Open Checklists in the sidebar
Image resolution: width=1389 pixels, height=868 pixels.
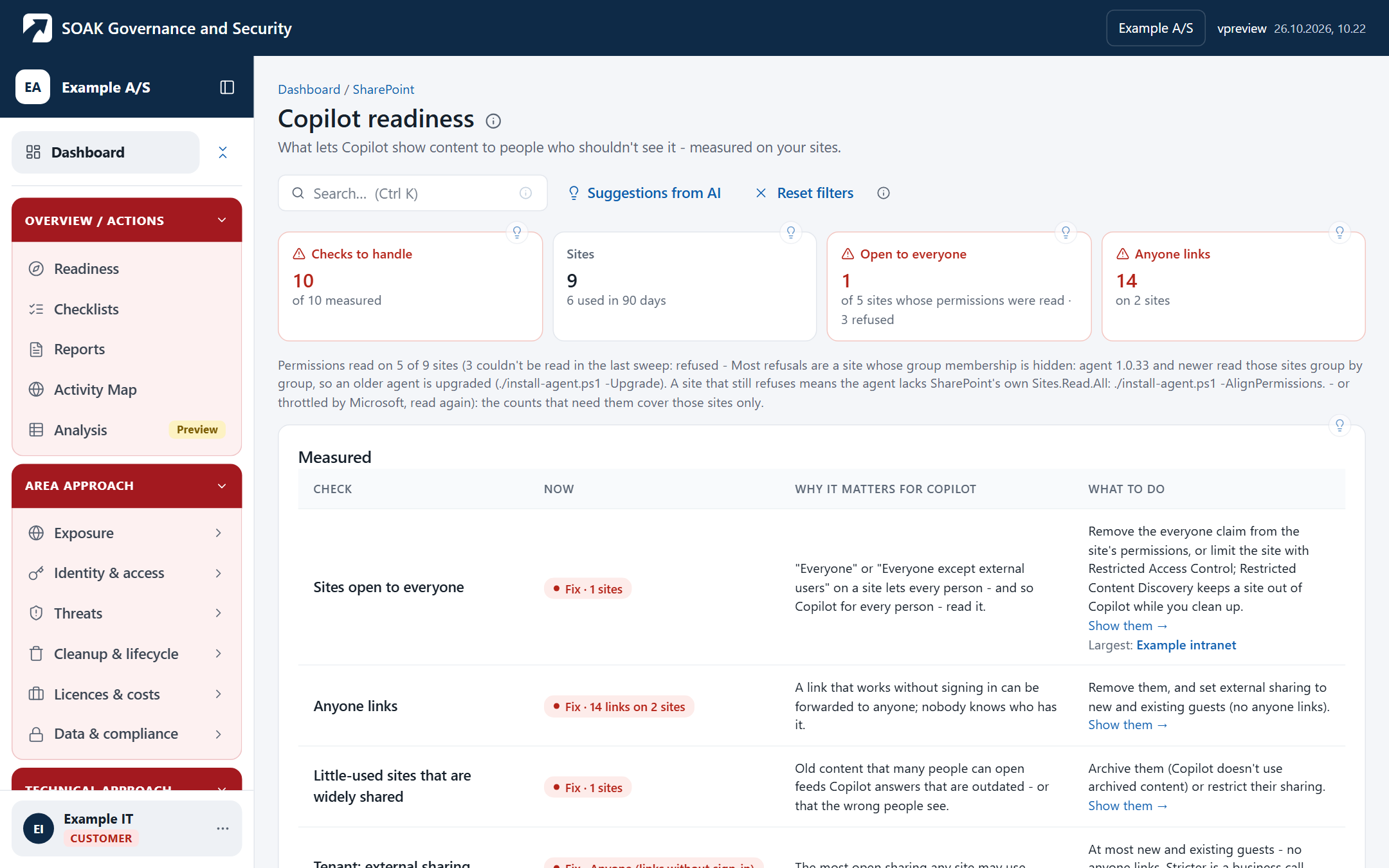pos(127,309)
